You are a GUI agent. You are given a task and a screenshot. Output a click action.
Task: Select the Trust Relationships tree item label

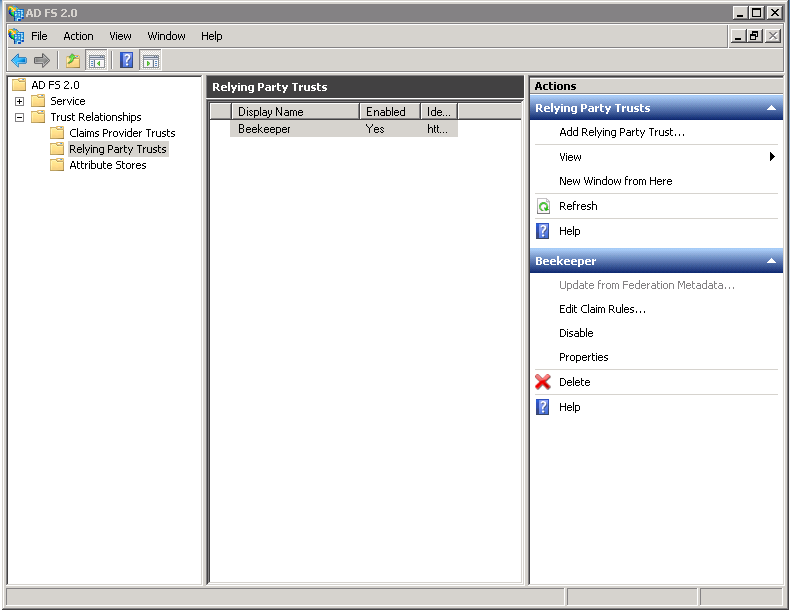[x=96, y=117]
